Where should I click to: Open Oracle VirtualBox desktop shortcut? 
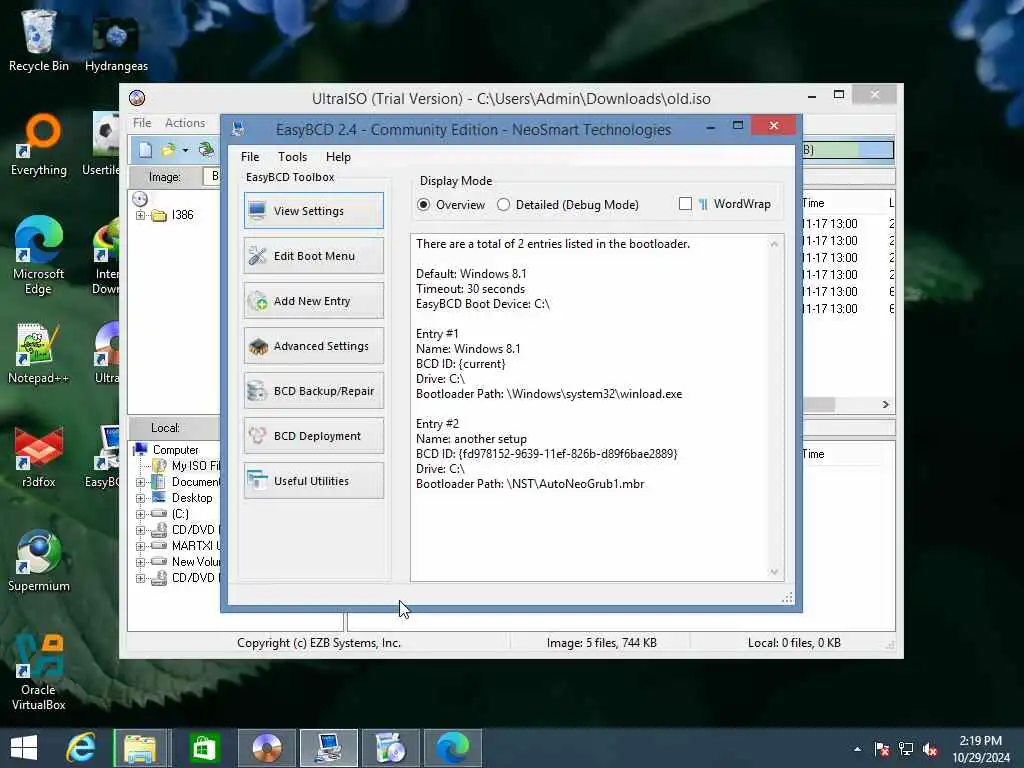pyautogui.click(x=39, y=672)
